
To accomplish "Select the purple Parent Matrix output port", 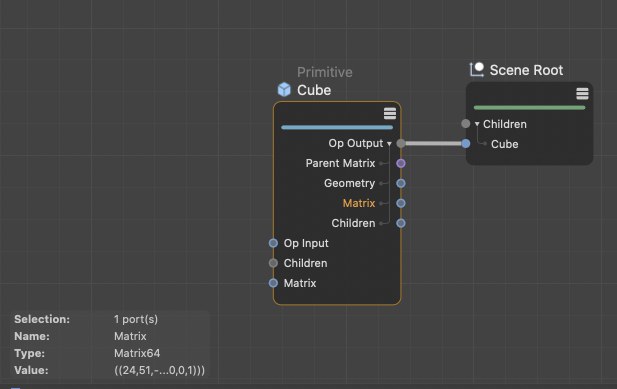I will [x=401, y=163].
